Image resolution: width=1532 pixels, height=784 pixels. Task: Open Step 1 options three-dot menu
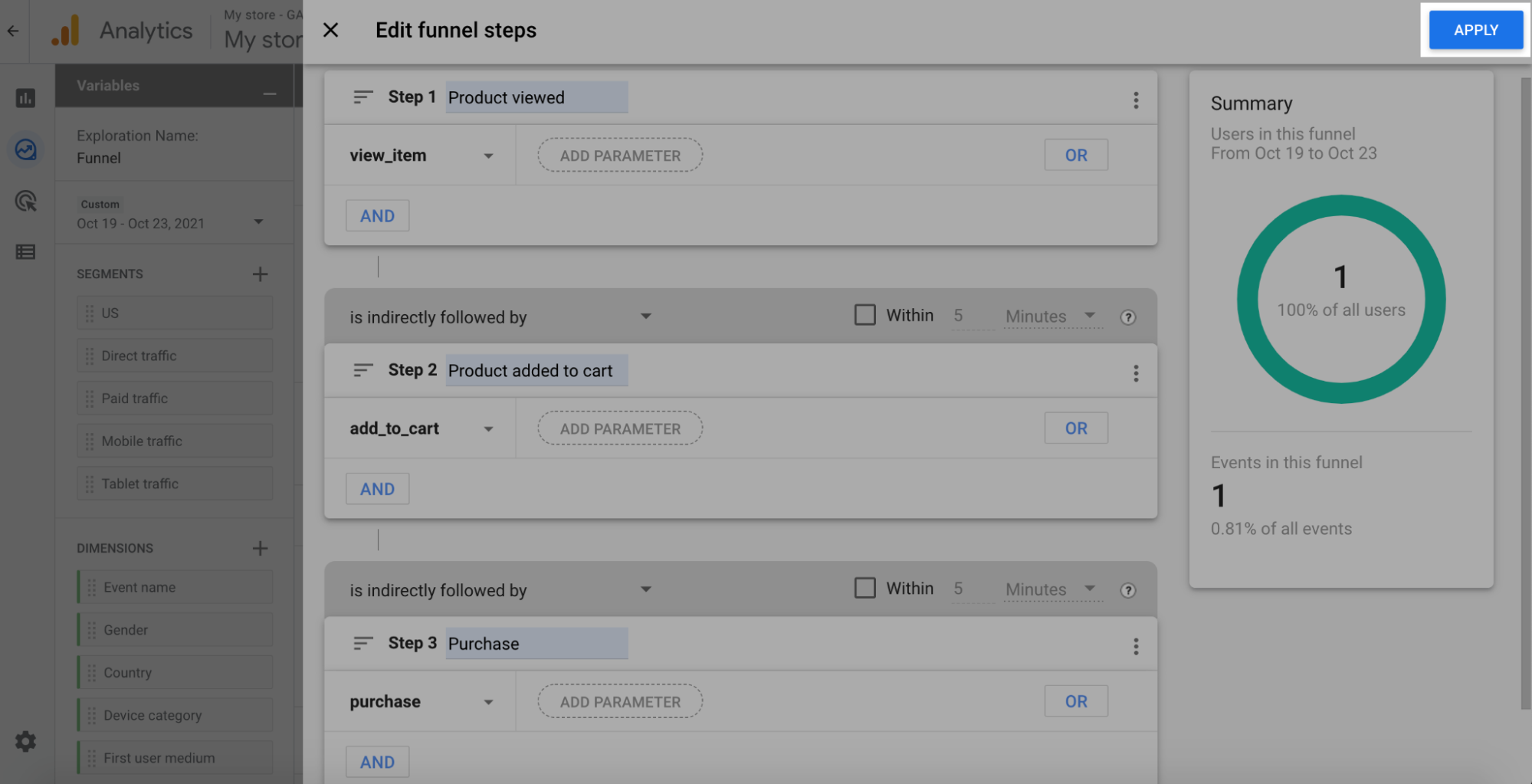click(1136, 99)
